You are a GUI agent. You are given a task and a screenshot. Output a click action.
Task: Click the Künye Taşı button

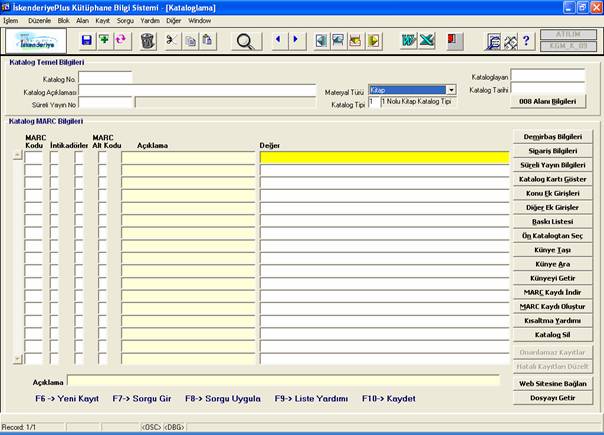pyautogui.click(x=553, y=250)
